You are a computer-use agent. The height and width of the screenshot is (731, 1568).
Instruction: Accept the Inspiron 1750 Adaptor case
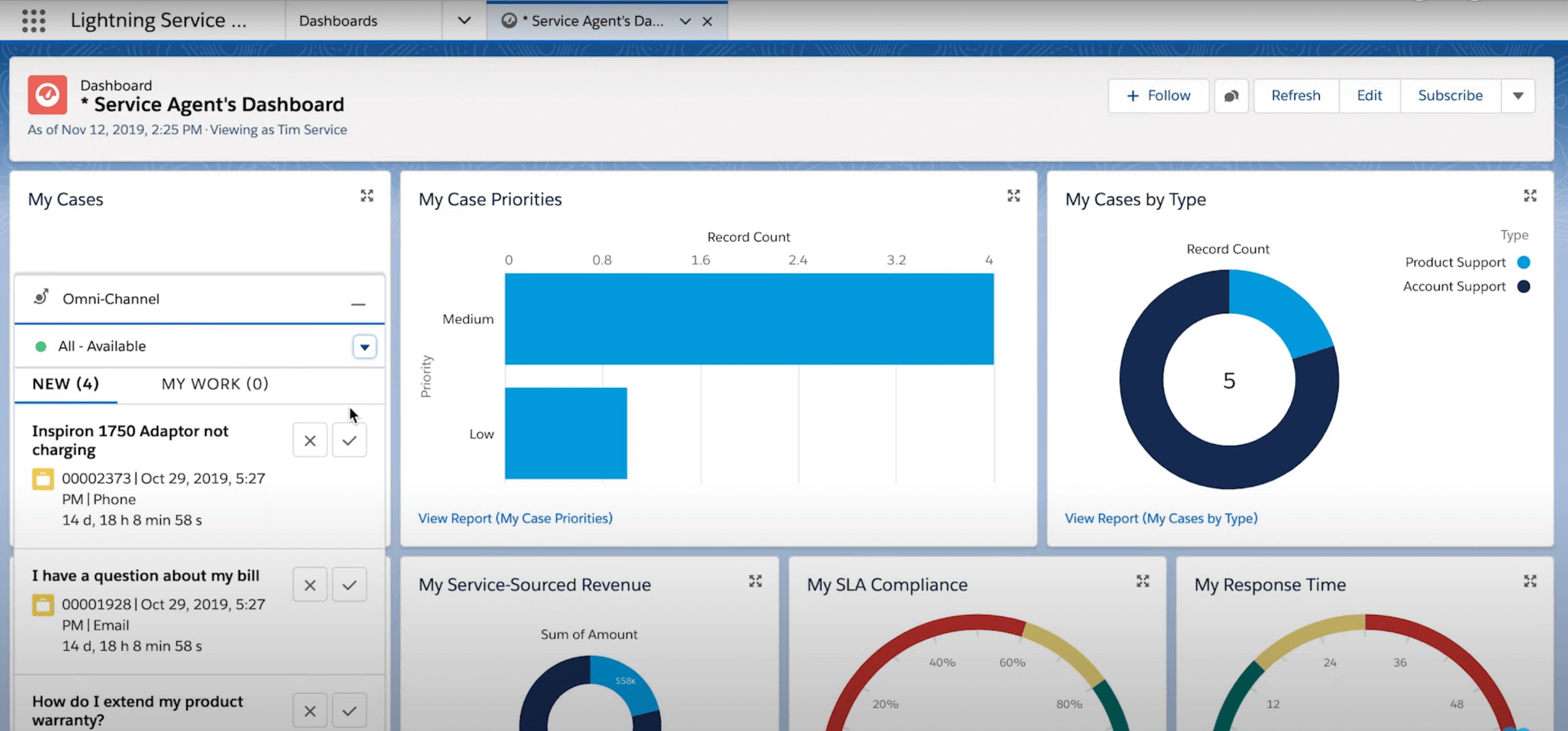pyautogui.click(x=349, y=441)
